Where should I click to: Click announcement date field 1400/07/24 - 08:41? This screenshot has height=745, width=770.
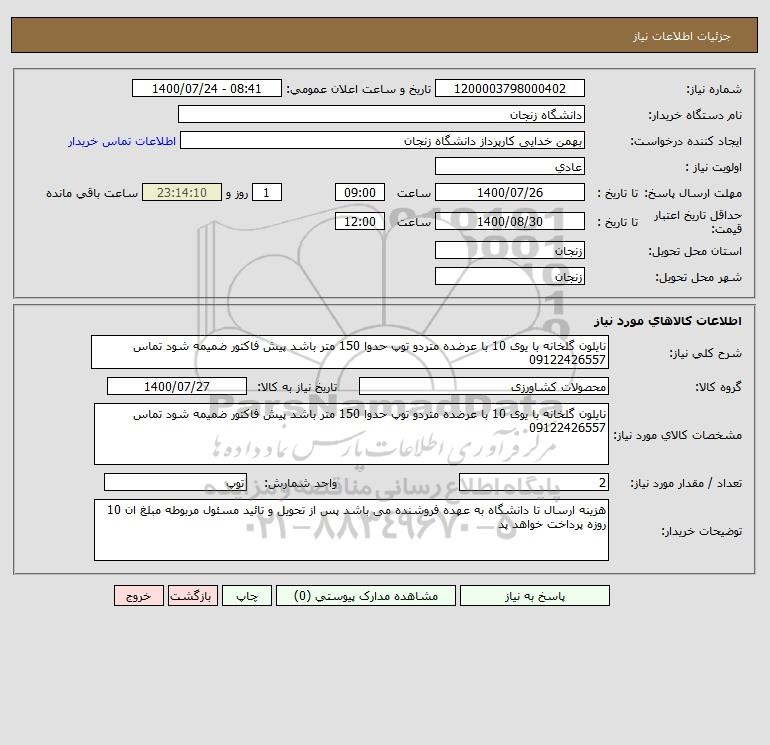click(207, 88)
